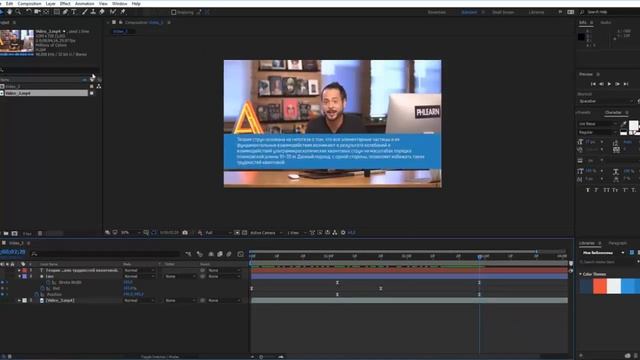This screenshot has width=640, height=360.
Task: Toggle the Position property stopwatch
Action: tap(37, 294)
